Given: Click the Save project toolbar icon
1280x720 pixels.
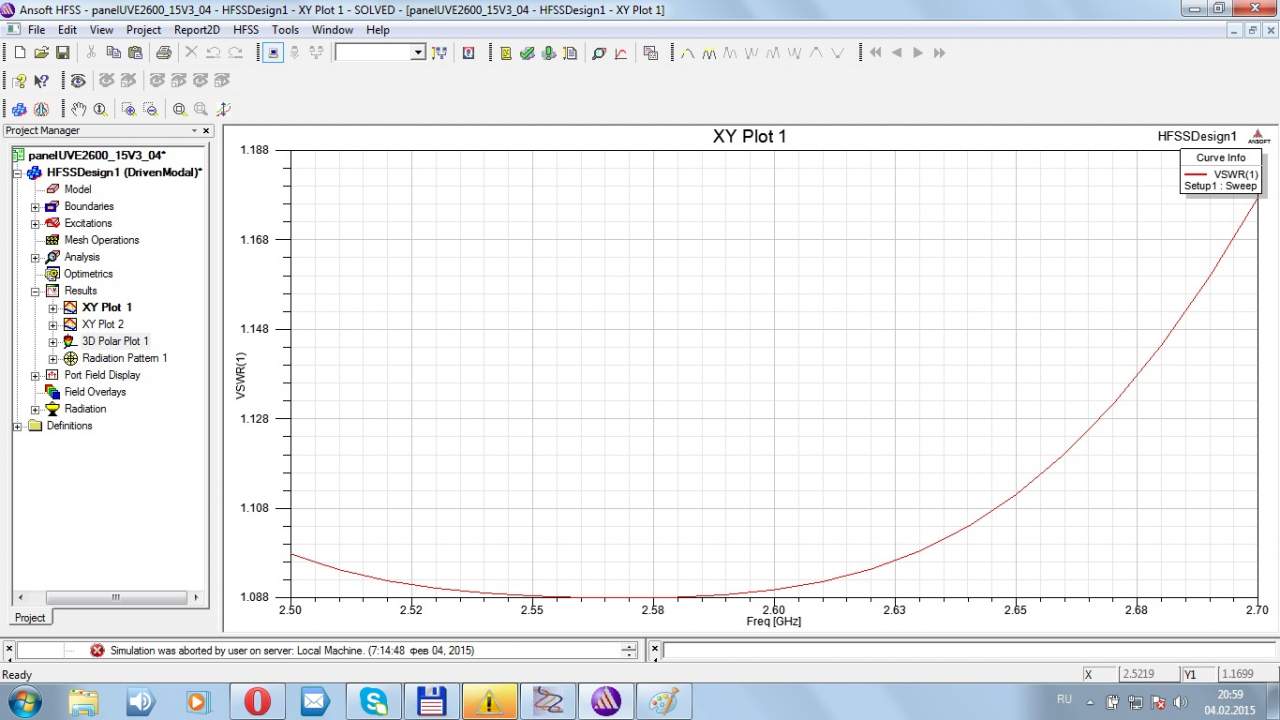Looking at the screenshot, I should [x=62, y=53].
